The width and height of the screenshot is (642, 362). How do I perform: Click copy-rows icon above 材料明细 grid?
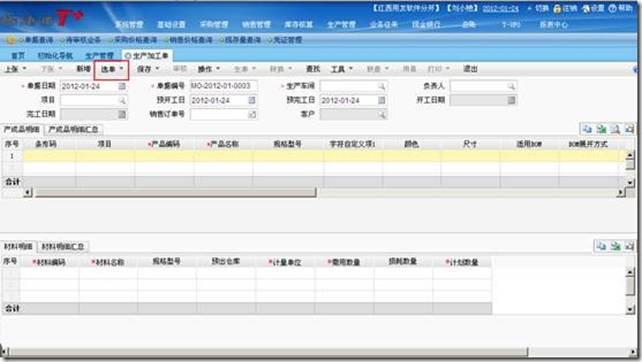(601, 246)
